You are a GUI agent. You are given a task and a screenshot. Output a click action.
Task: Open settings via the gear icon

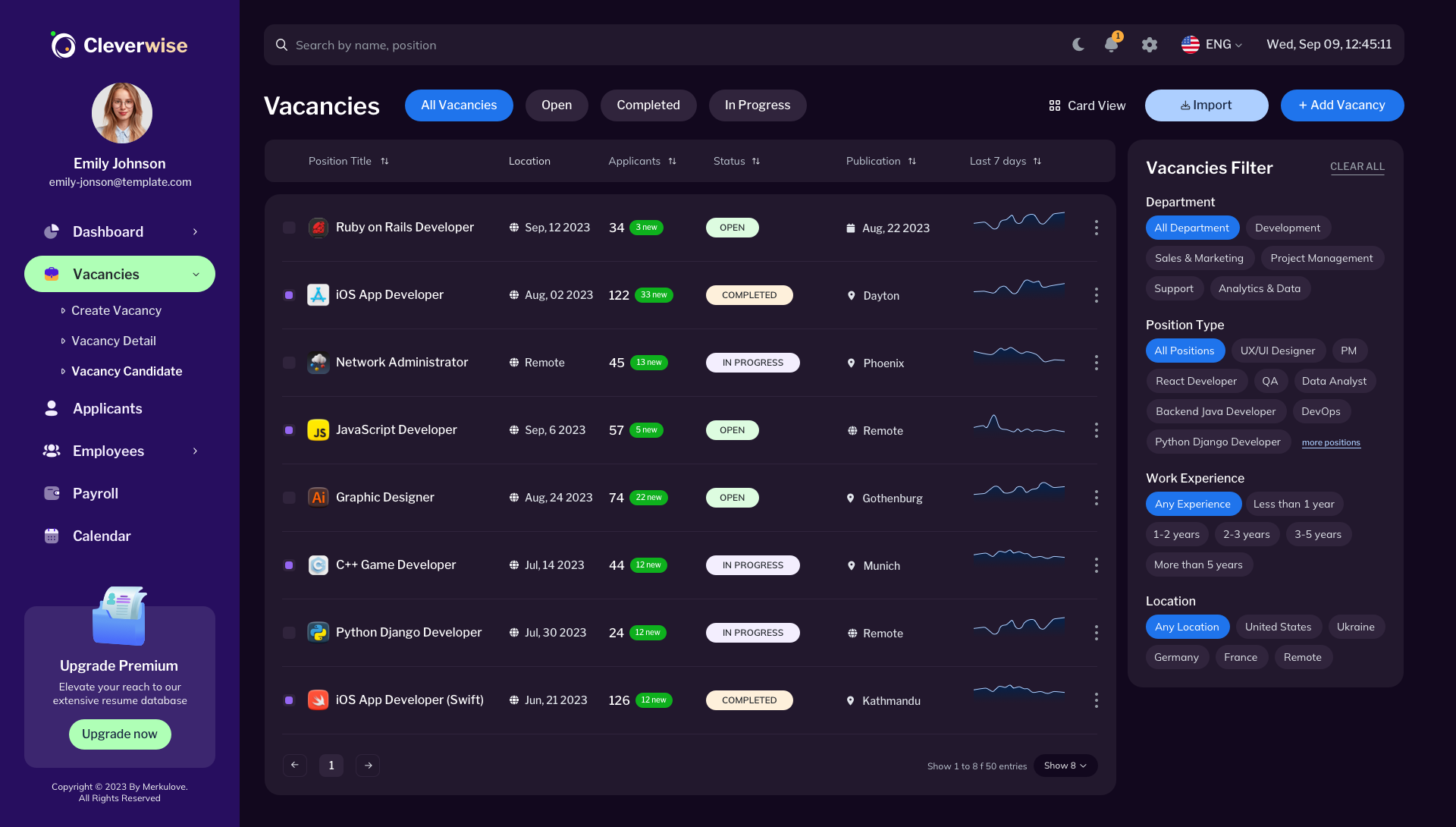[1149, 45]
